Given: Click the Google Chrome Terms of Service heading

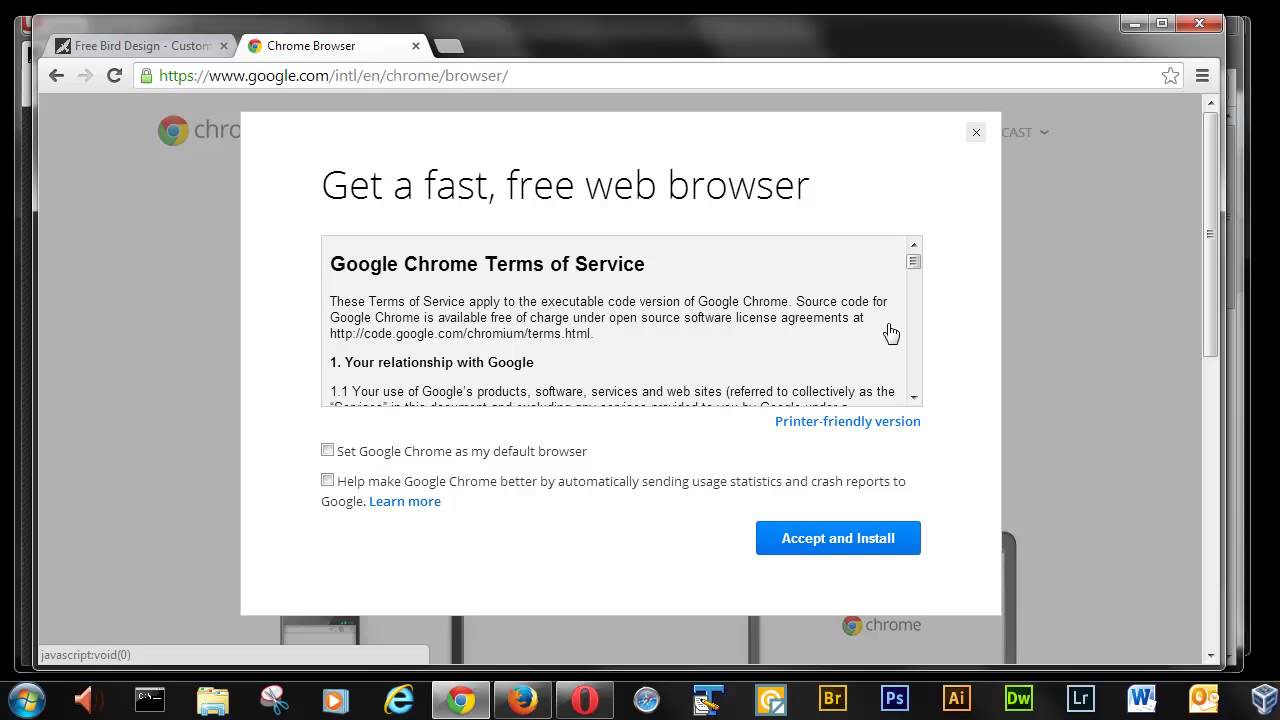Looking at the screenshot, I should pyautogui.click(x=487, y=264).
